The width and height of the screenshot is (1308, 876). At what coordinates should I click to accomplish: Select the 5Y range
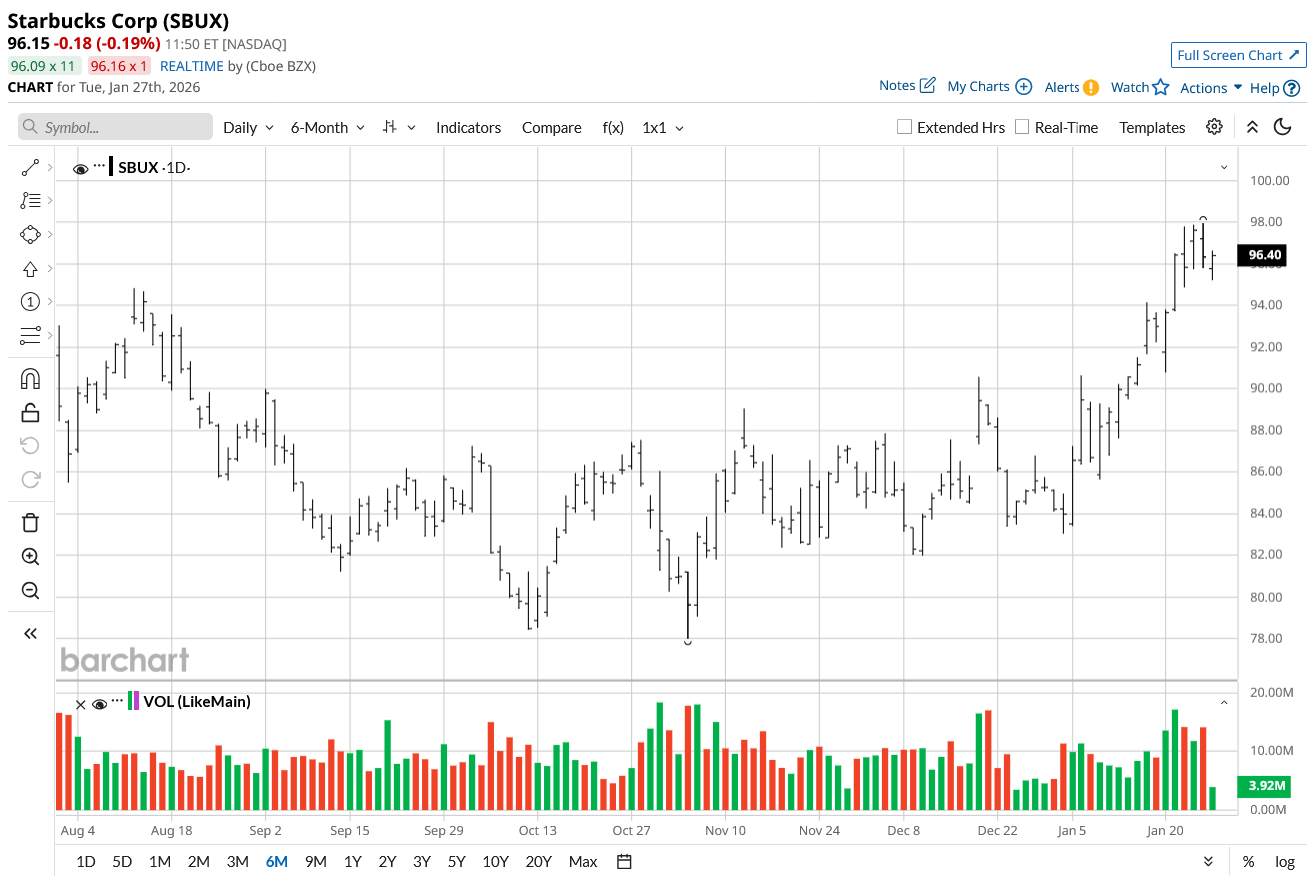(456, 862)
